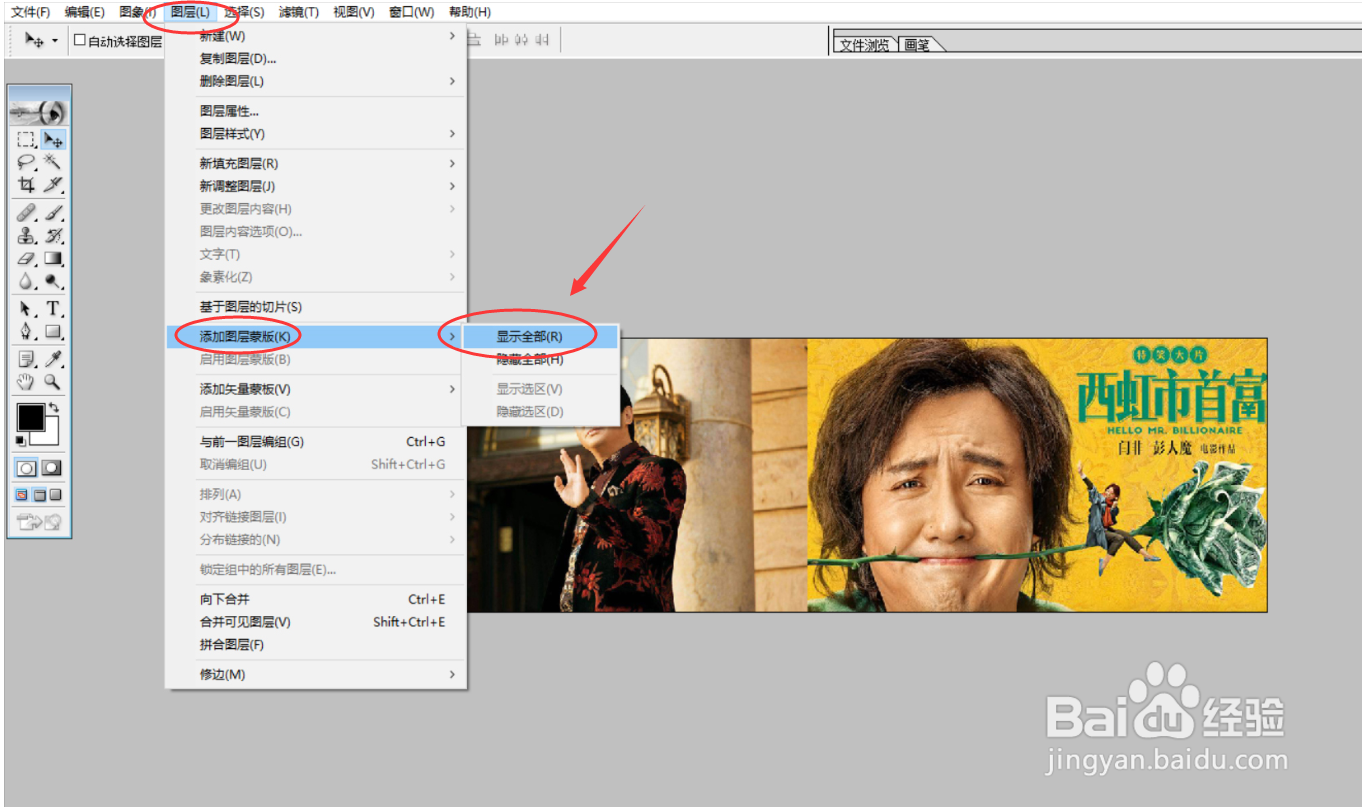This screenshot has width=1362, height=807.
Task: Switch to Quick Mask Mode editing
Action: (51, 467)
